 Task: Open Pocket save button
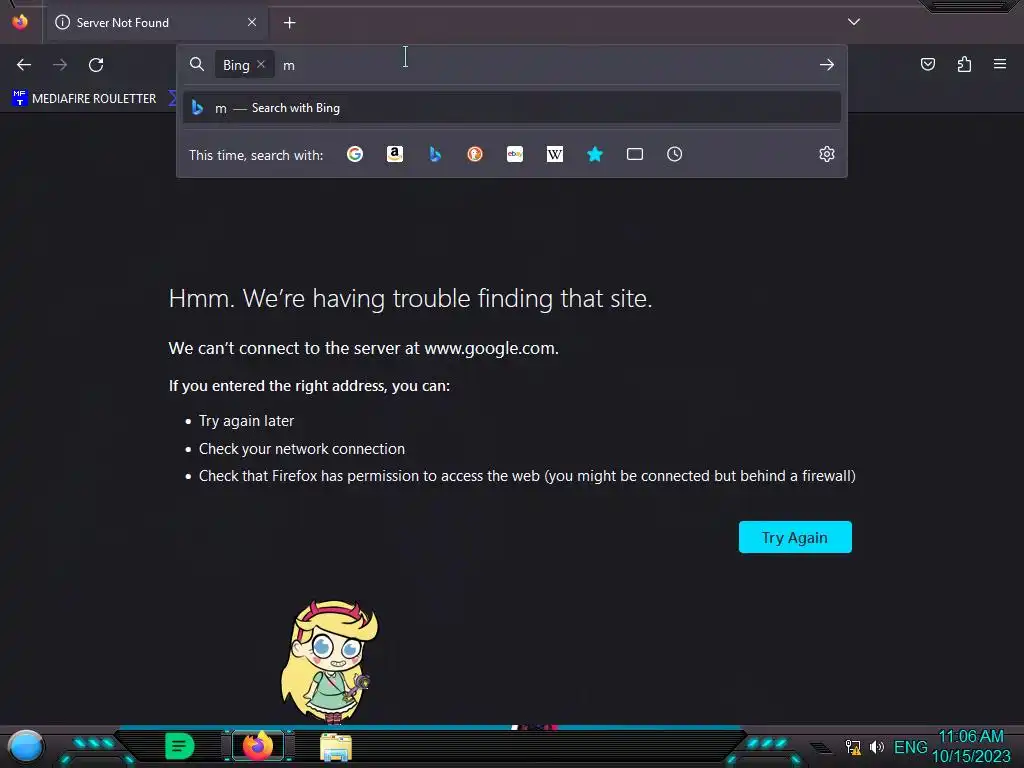click(928, 64)
